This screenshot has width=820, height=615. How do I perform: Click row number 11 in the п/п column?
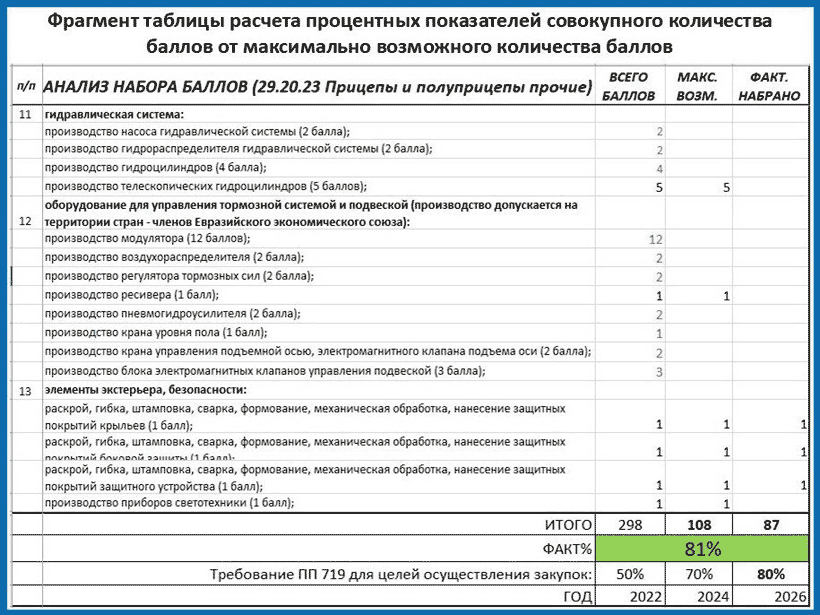click(23, 113)
